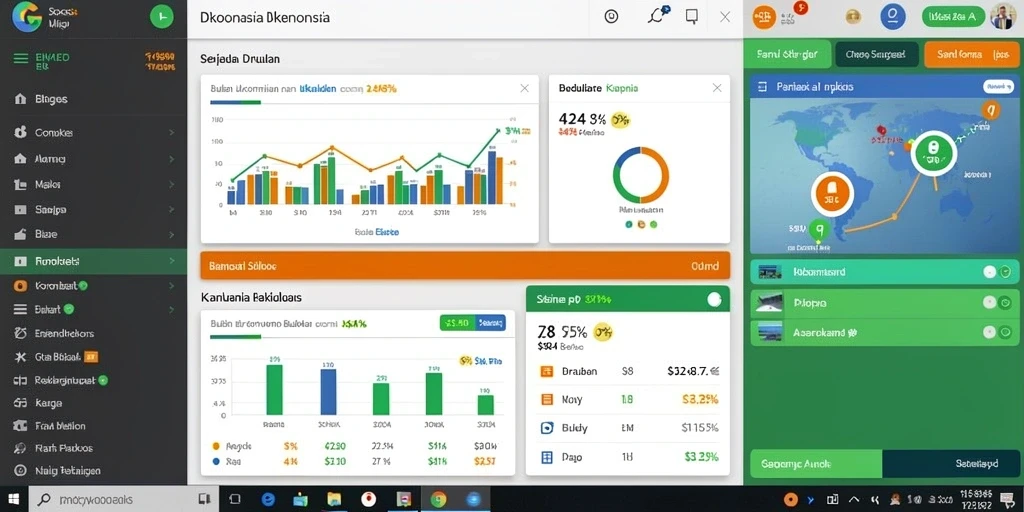
Task: Click the green circular button in sidebar header
Action: pos(162,16)
